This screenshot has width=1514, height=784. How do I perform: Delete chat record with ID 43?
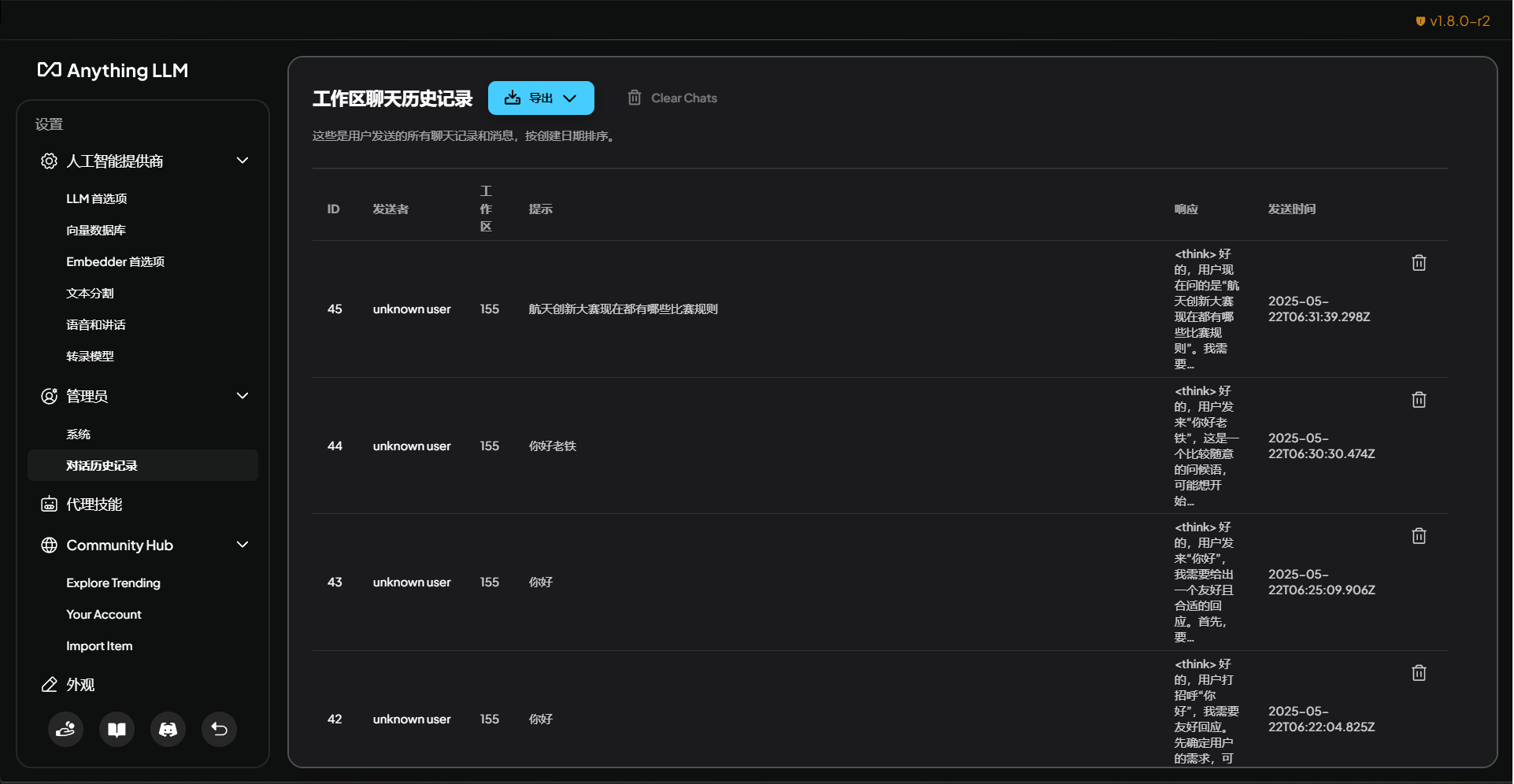[1419, 536]
